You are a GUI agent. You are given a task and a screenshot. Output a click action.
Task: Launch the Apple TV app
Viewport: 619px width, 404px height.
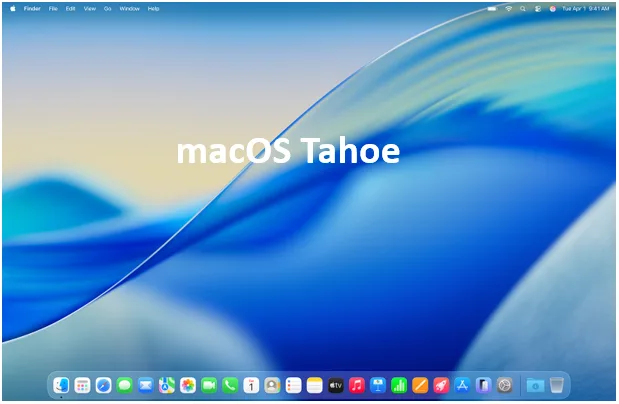click(x=336, y=385)
